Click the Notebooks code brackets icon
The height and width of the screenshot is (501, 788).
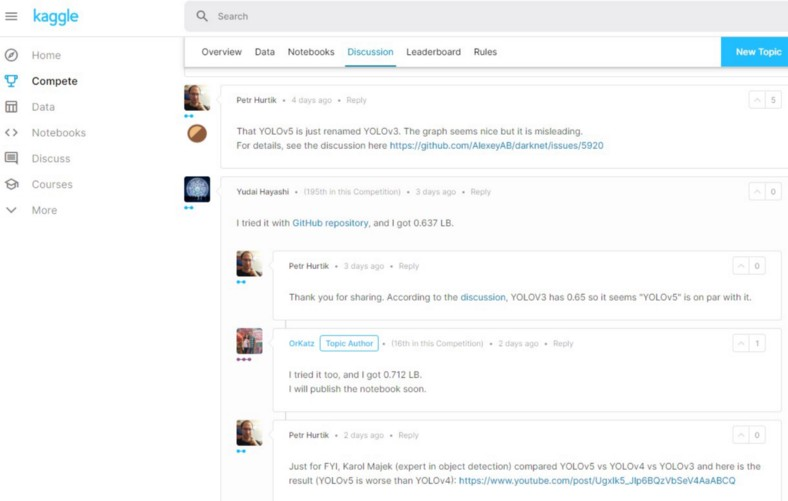11,133
